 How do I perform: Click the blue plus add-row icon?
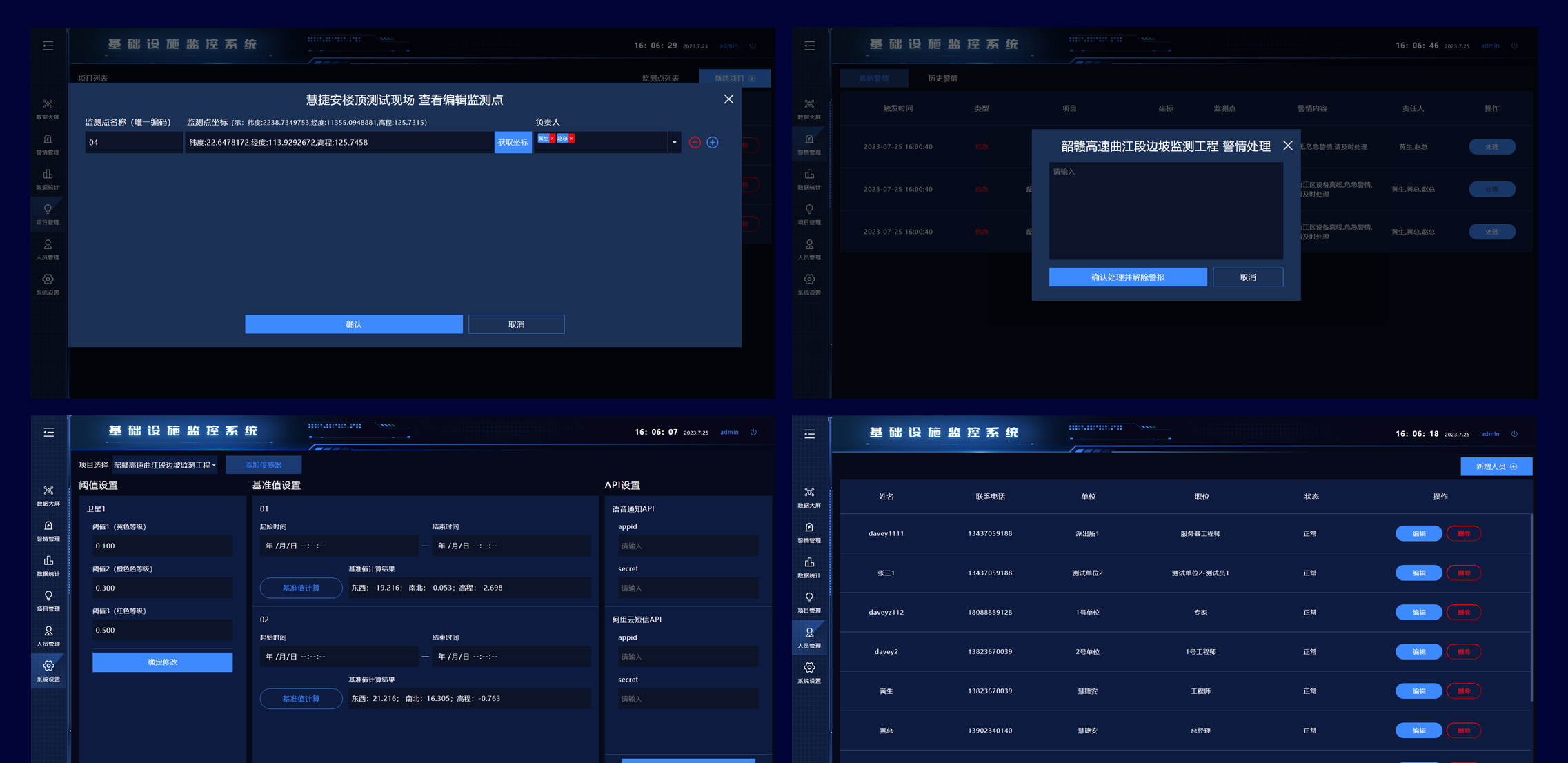coord(713,142)
